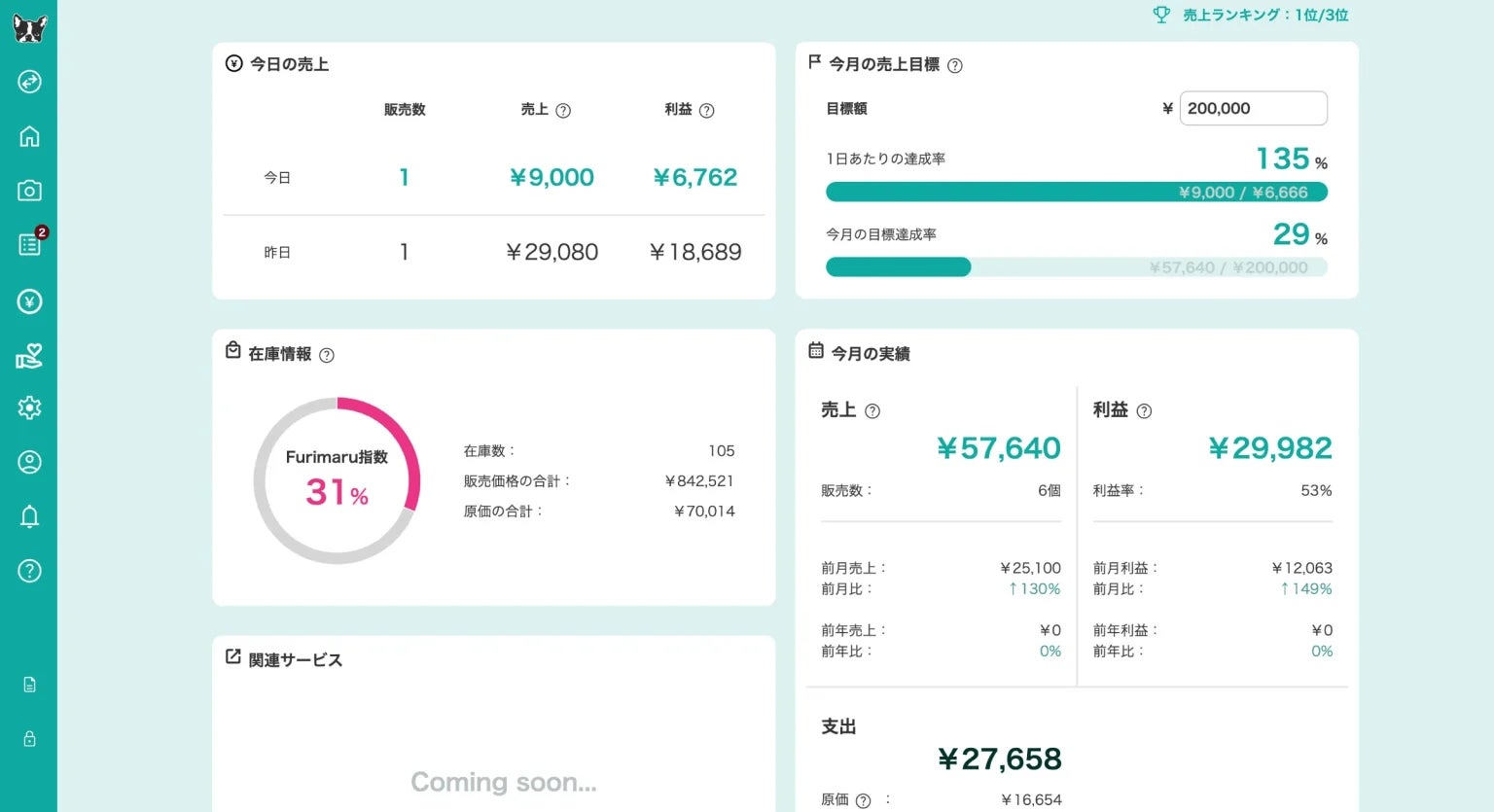The width and height of the screenshot is (1494, 812).
Task: Open the sync arrows icon in sidebar
Action: (x=29, y=82)
